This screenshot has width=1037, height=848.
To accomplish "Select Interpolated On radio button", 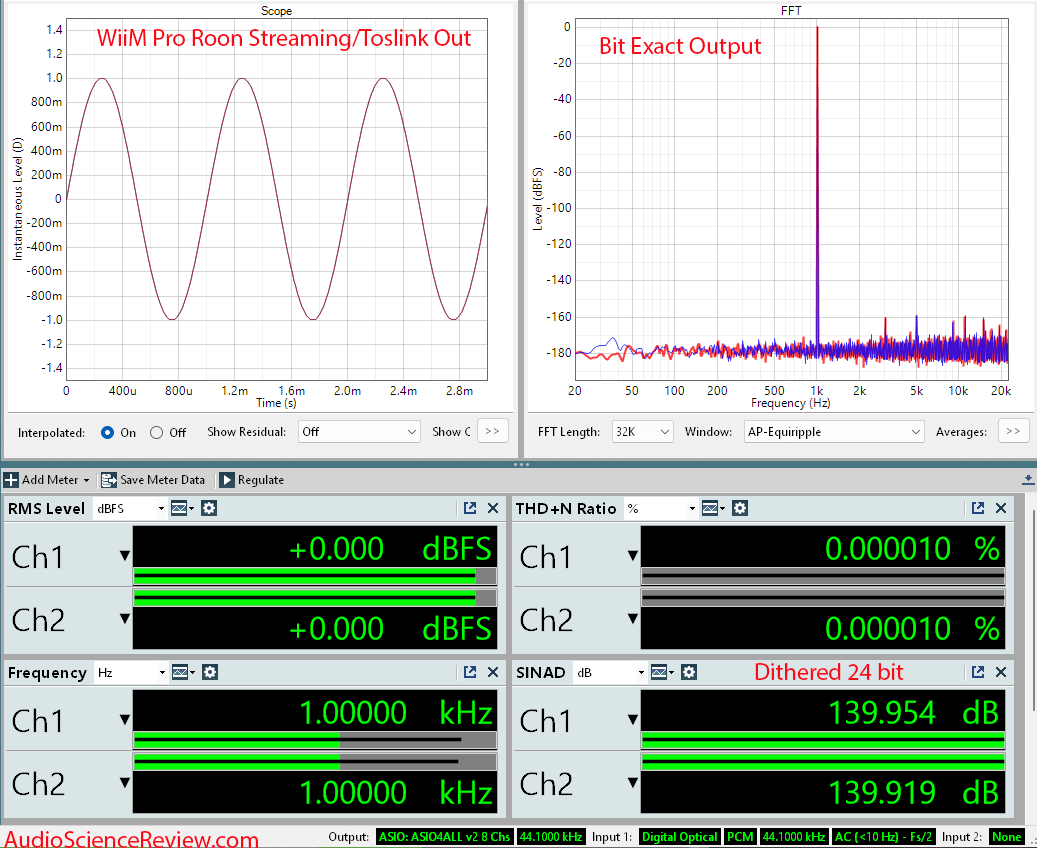I will (107, 433).
